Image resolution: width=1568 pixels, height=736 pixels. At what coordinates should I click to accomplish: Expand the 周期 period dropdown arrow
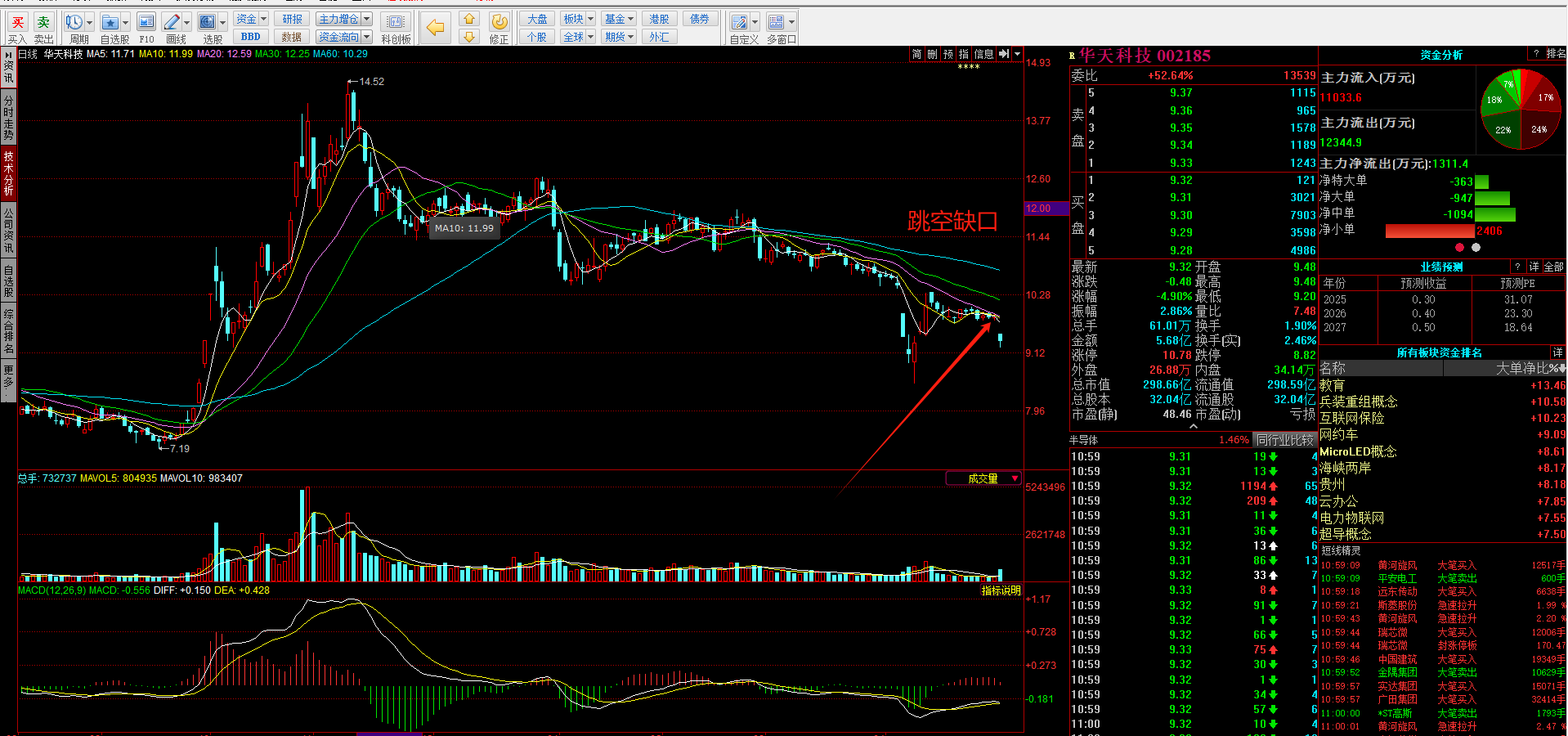tap(90, 22)
